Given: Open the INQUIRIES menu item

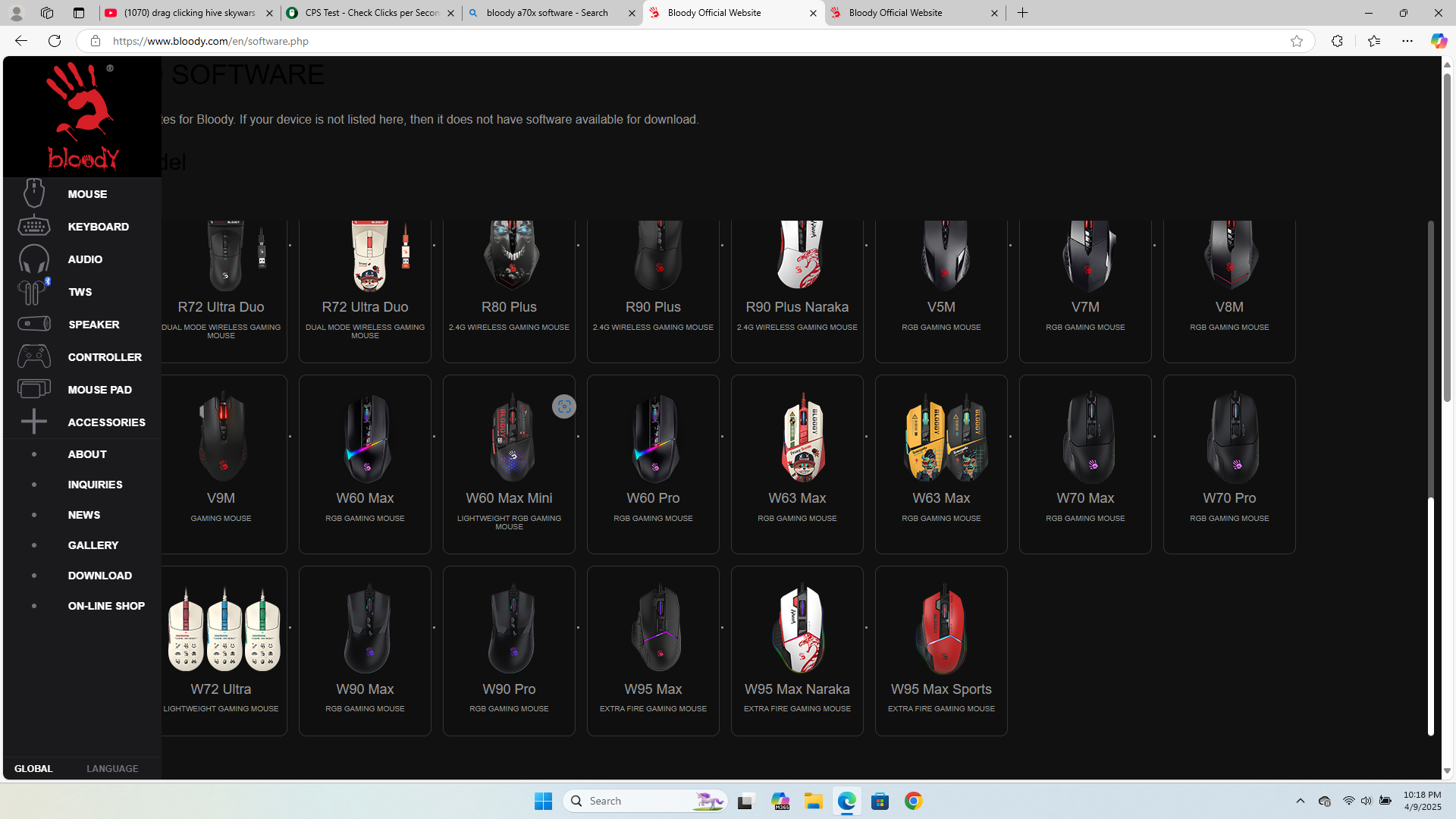Looking at the screenshot, I should [95, 485].
